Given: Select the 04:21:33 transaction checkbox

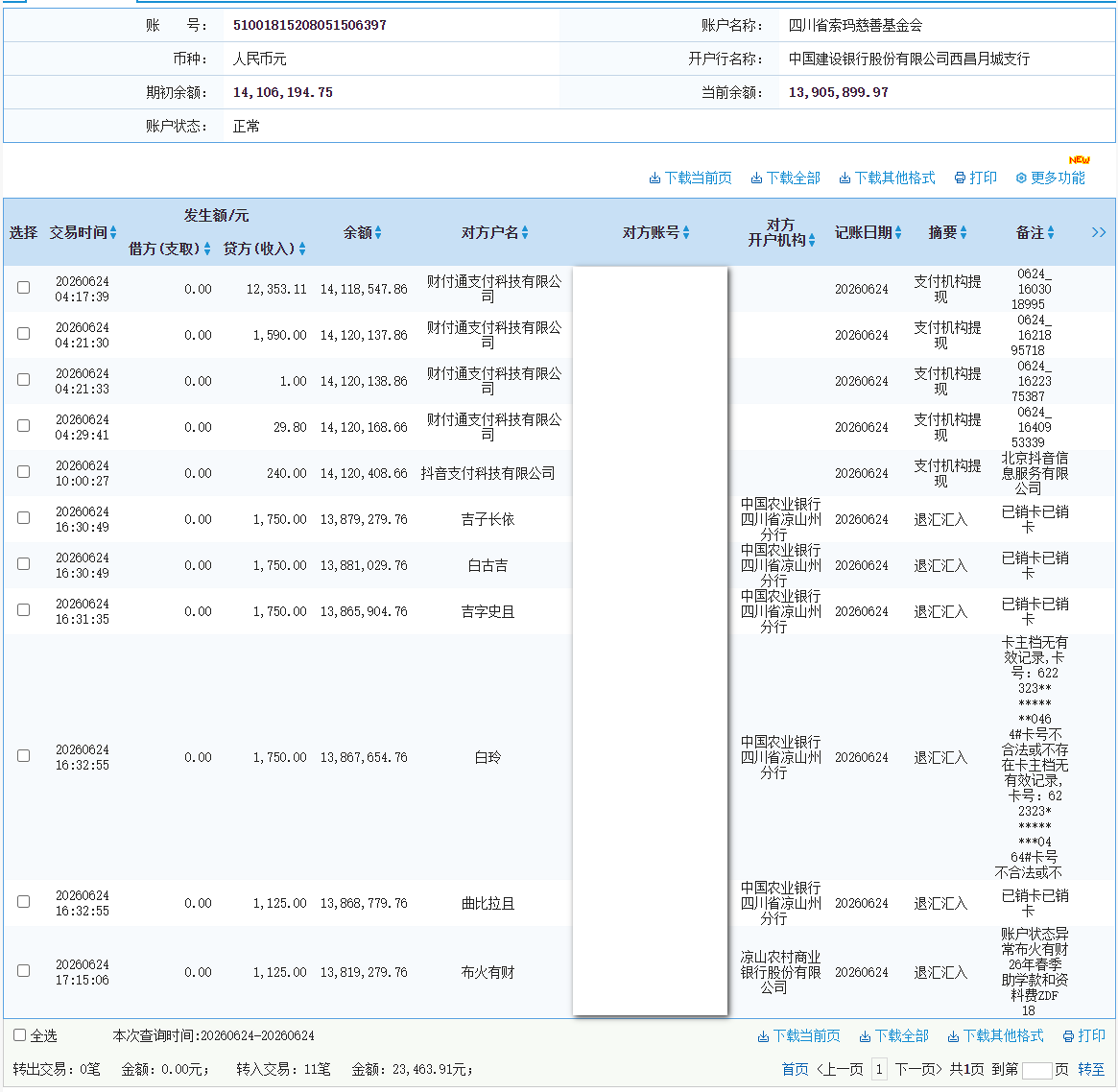Looking at the screenshot, I should (24, 379).
